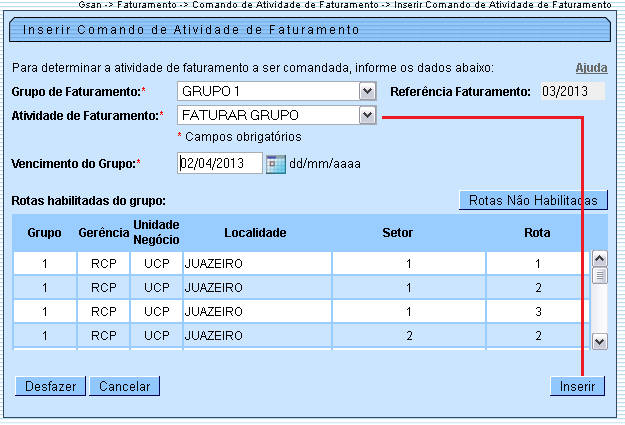Click UCP in the Rota 3 row

click(157, 311)
